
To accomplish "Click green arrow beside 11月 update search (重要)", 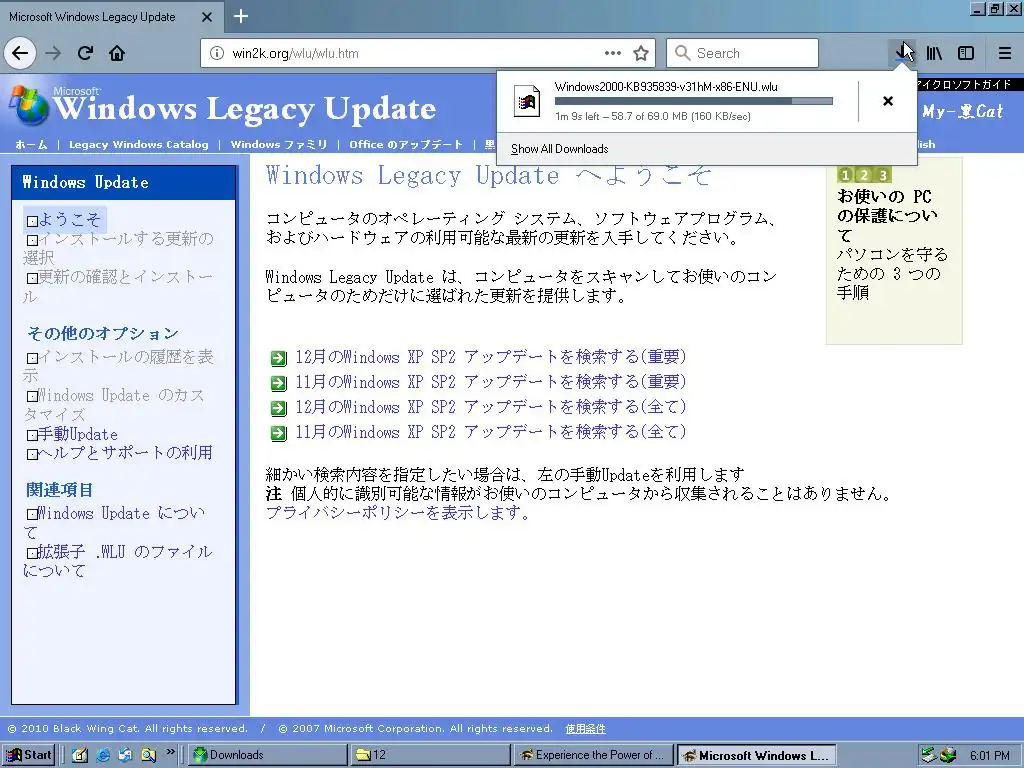I will pyautogui.click(x=279, y=383).
